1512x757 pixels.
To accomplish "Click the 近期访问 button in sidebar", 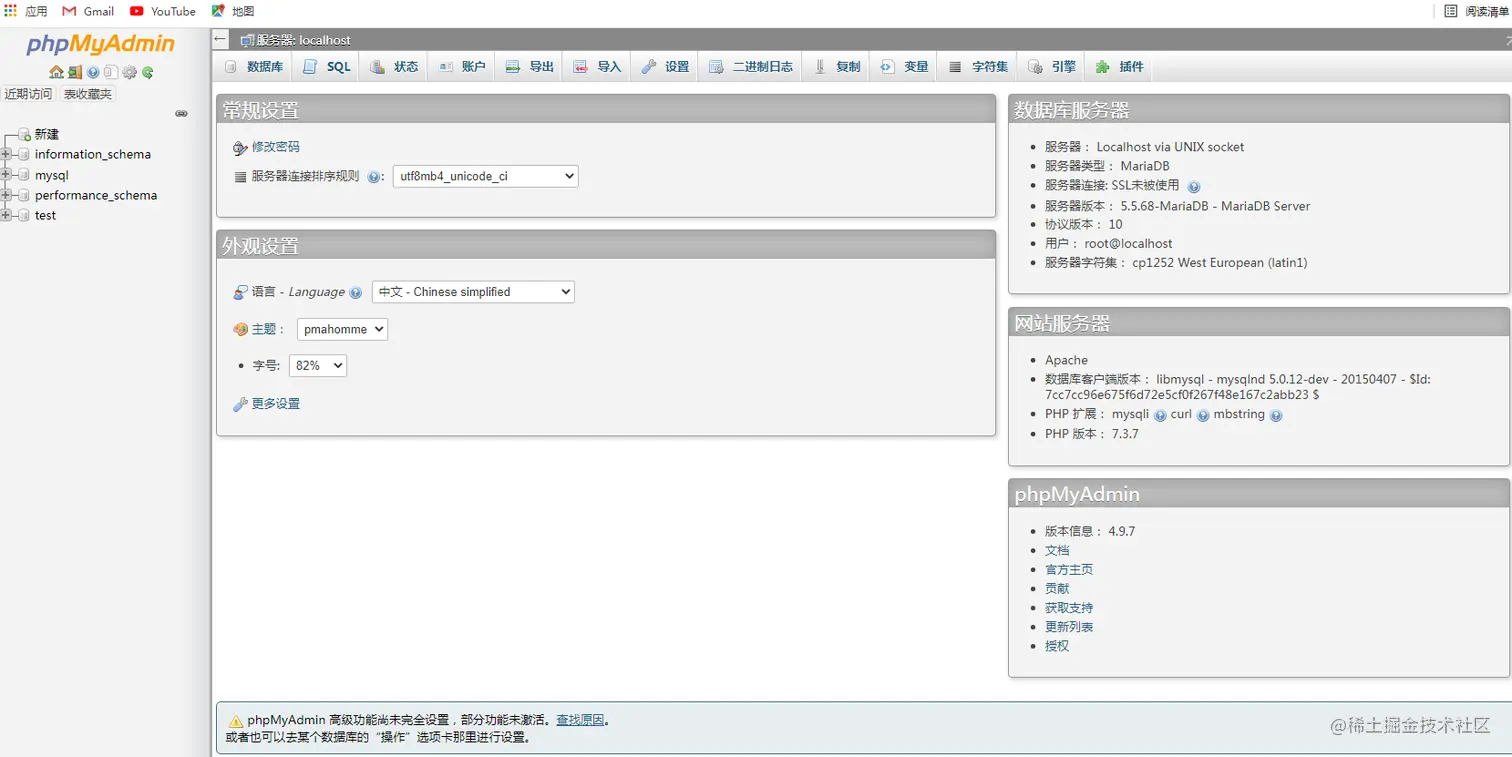I will (28, 94).
